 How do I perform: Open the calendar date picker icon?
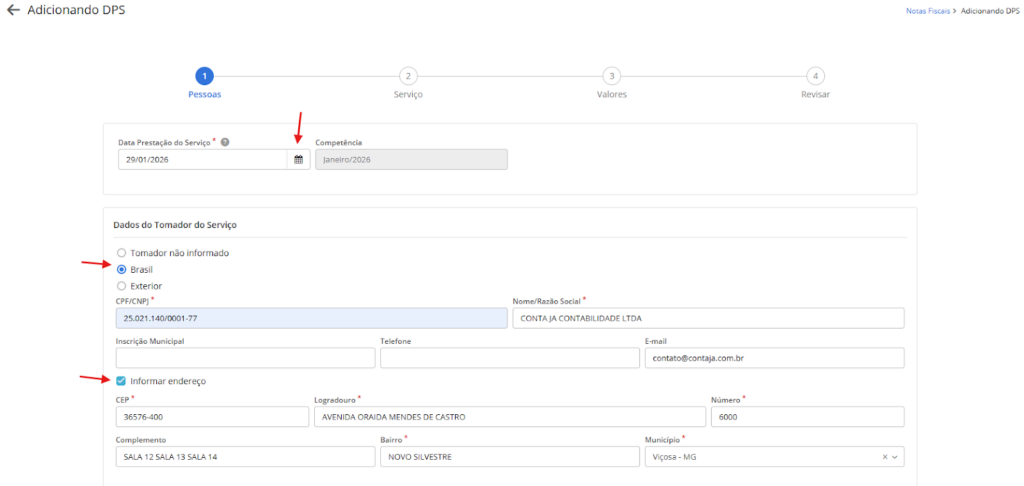(298, 160)
